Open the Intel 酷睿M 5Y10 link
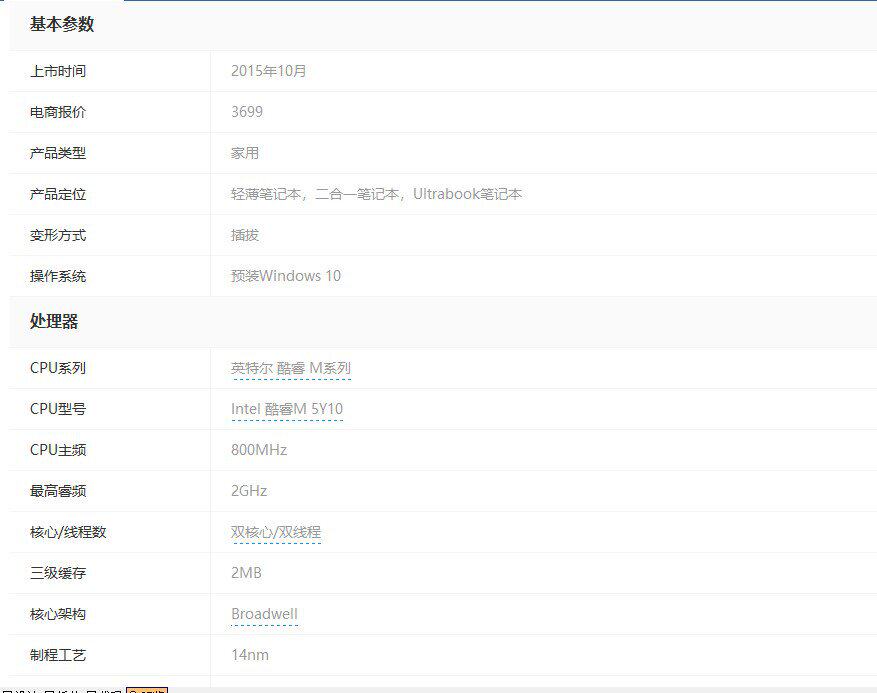This screenshot has height=693, width=877. 286,409
